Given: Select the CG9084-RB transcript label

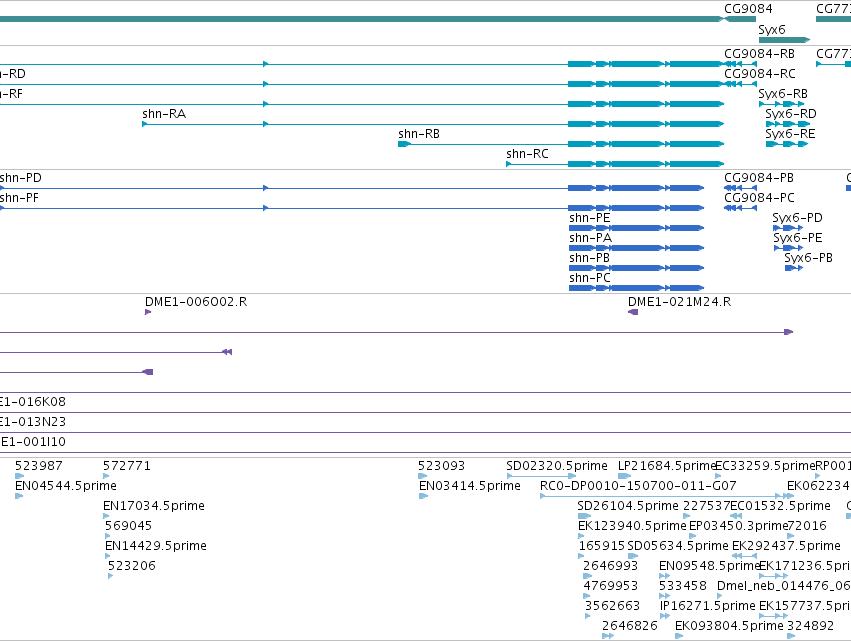Looking at the screenshot, I should point(759,54).
